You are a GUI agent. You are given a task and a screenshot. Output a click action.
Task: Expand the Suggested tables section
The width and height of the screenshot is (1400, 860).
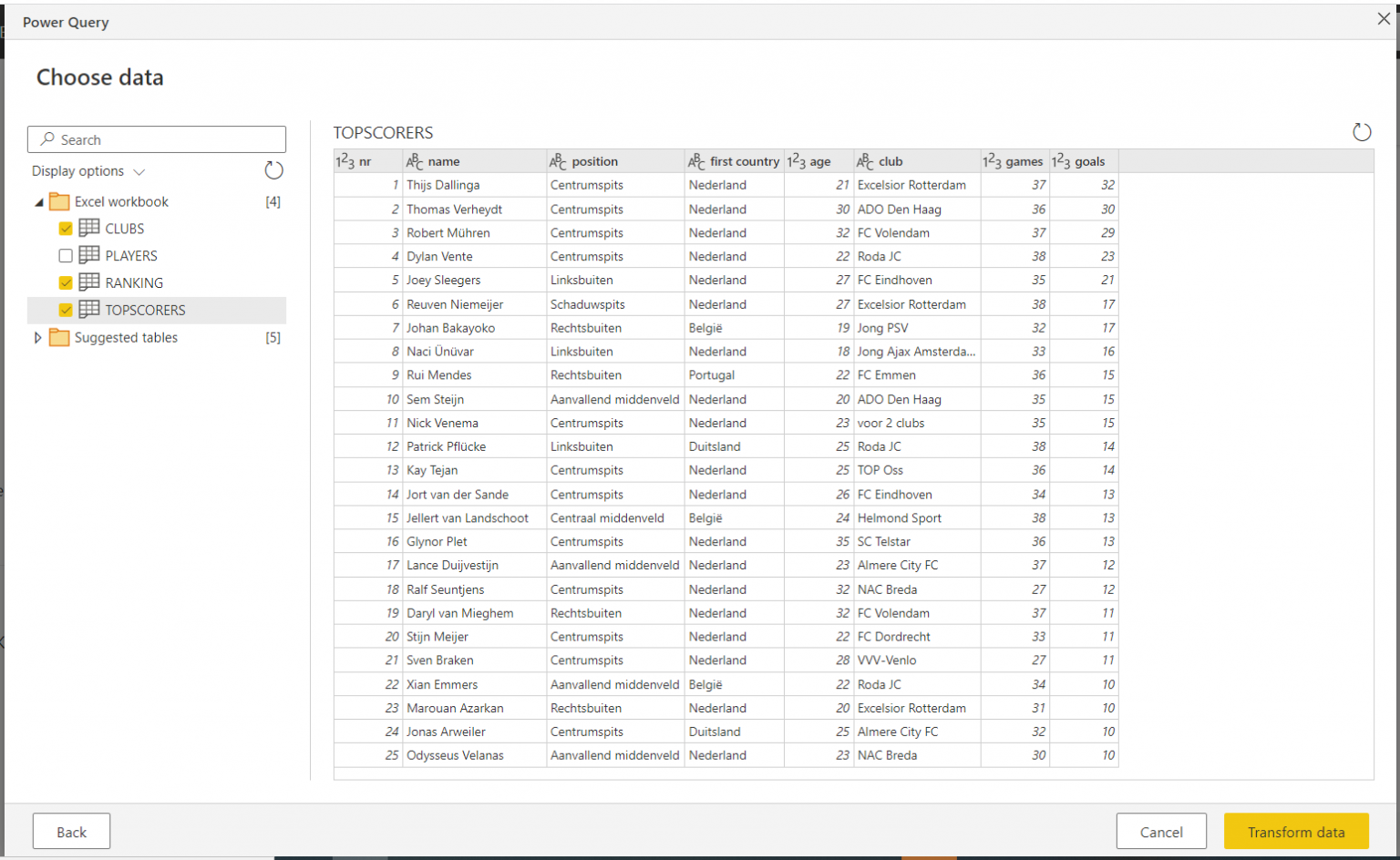point(37,337)
